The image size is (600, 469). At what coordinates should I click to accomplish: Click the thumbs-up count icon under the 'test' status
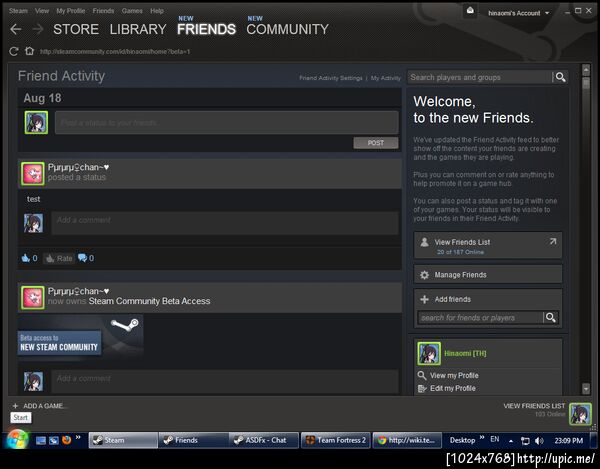tap(26, 258)
